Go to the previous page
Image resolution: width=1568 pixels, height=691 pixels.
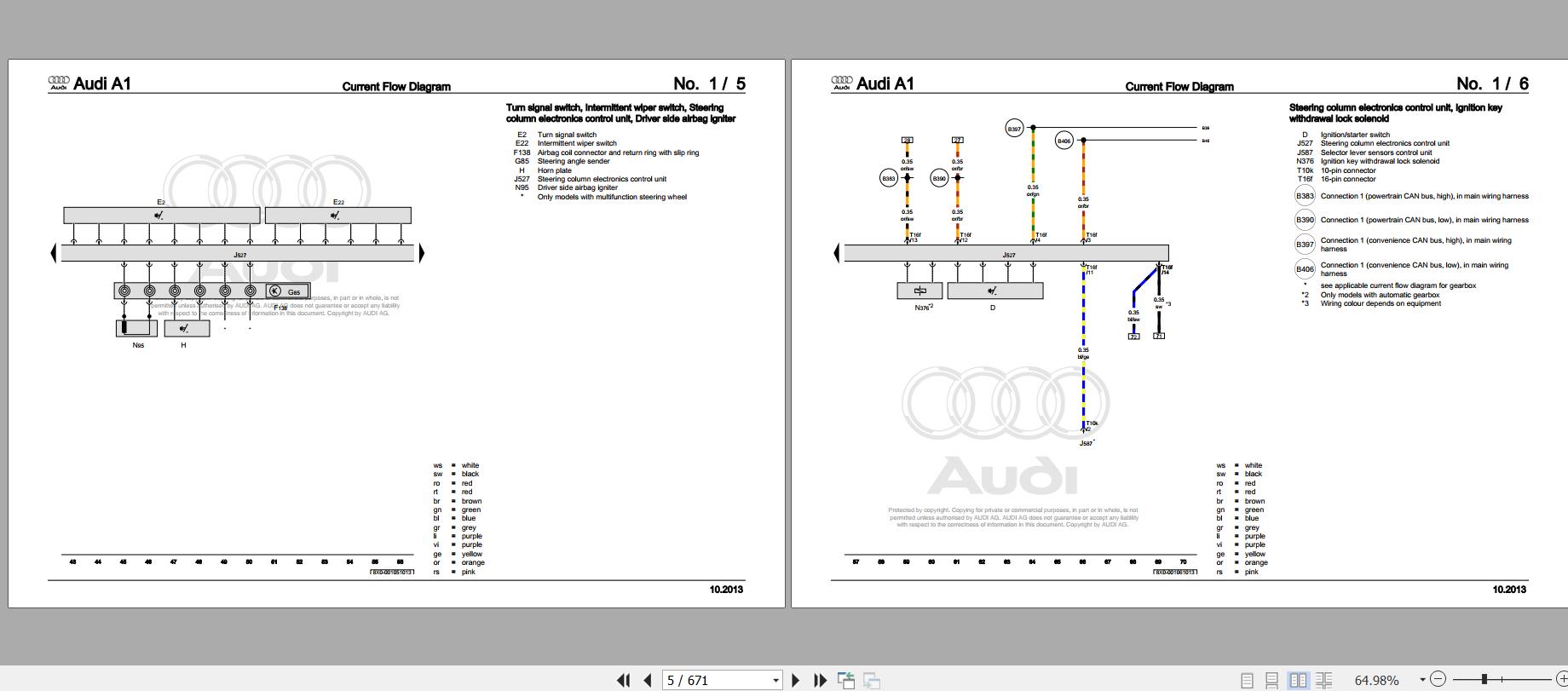tap(648, 680)
